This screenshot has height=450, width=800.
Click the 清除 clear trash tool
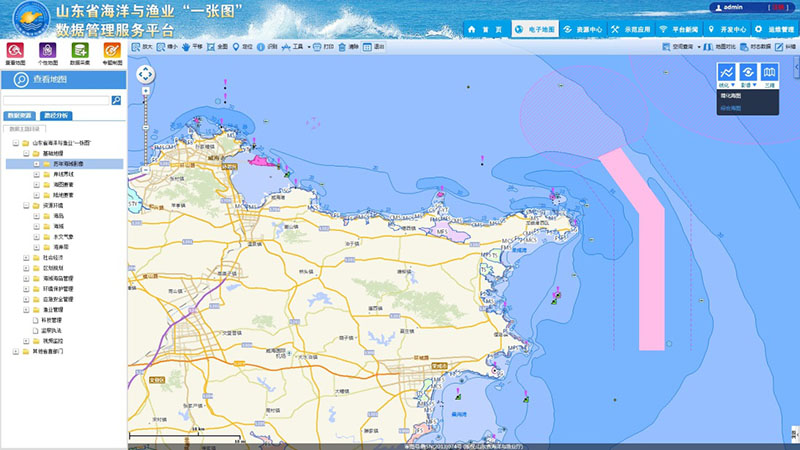coord(348,47)
